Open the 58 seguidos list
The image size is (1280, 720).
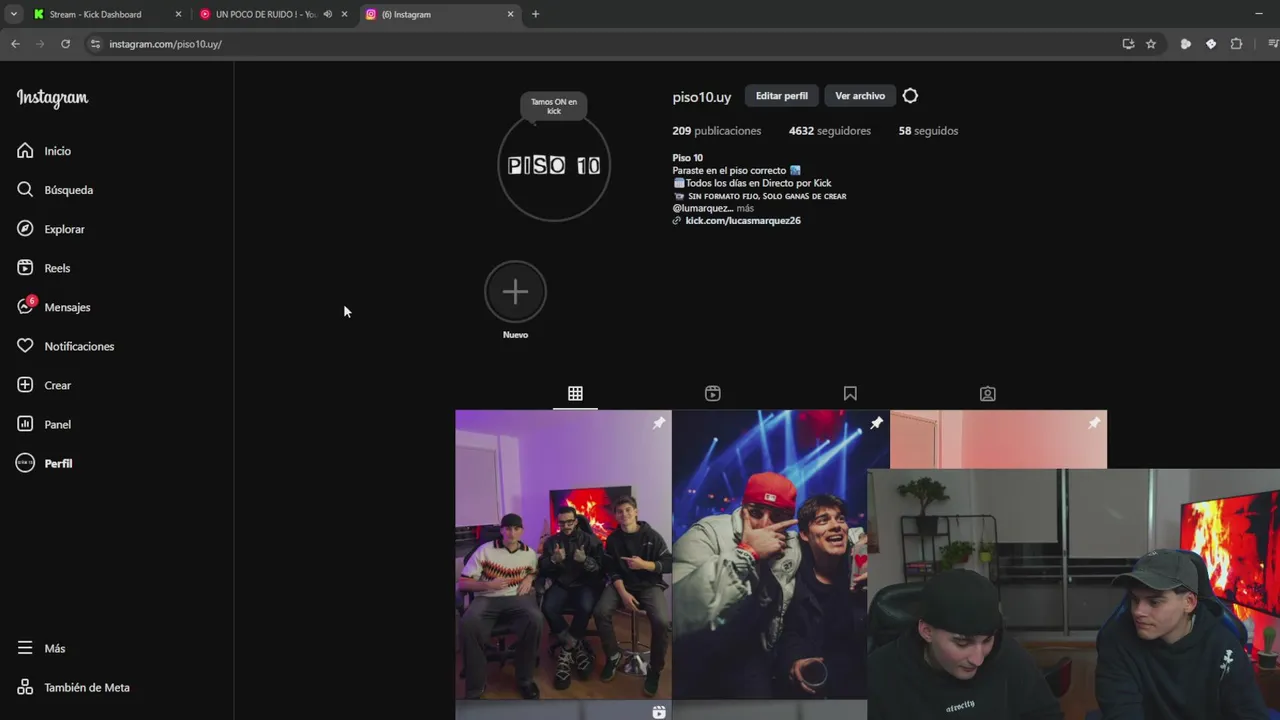928,131
